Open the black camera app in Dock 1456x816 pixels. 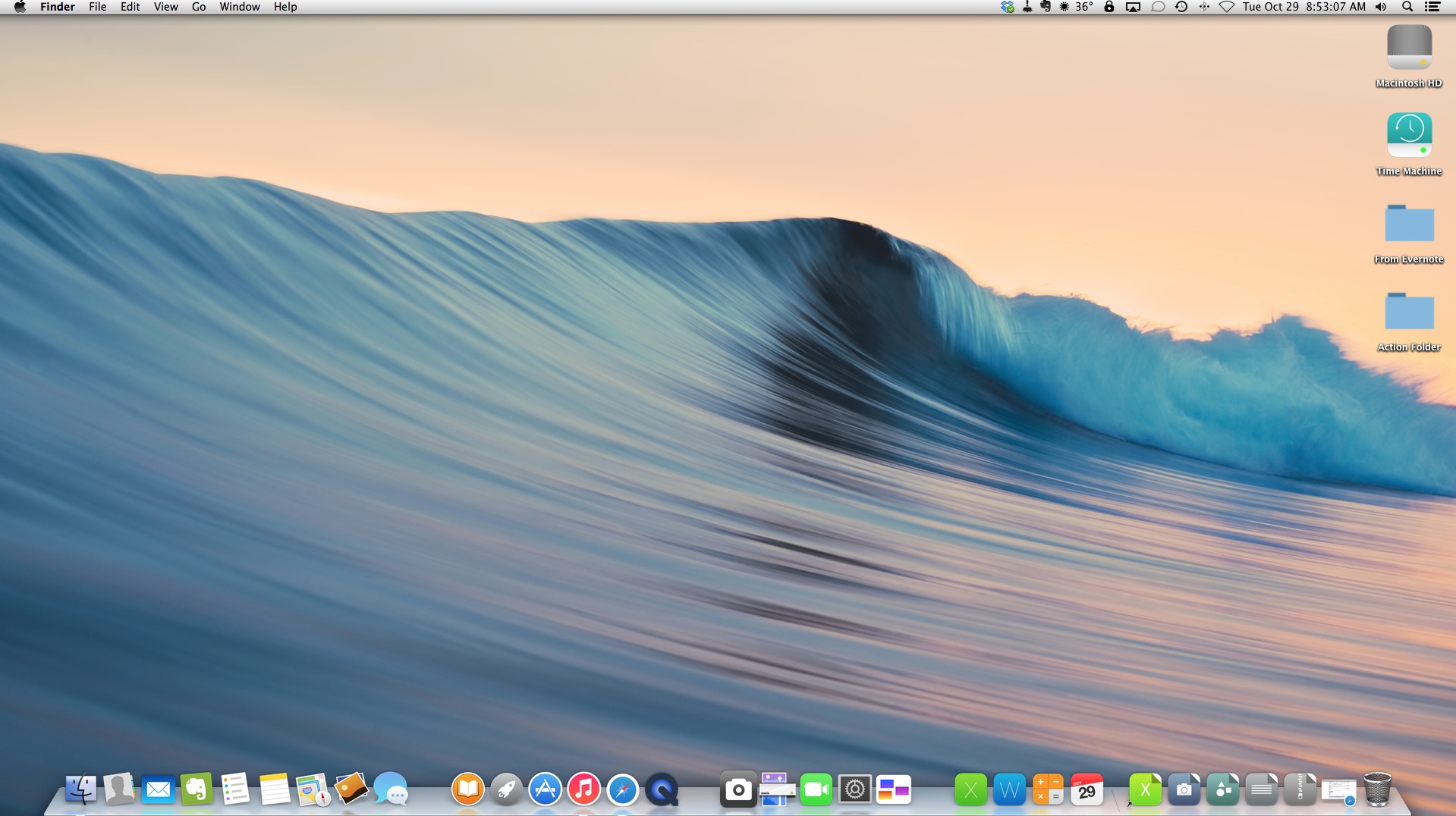click(x=738, y=789)
